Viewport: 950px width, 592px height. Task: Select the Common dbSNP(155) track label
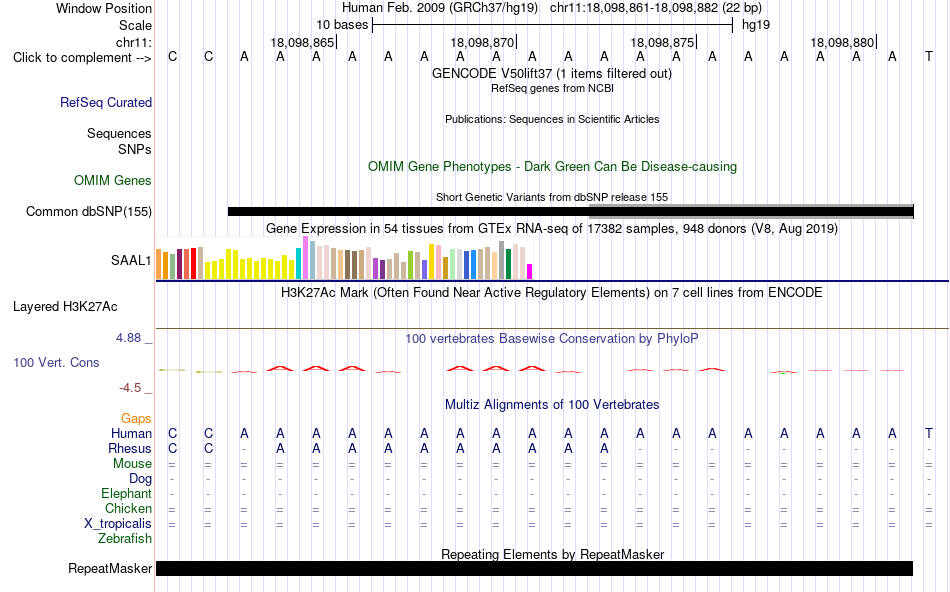pos(88,211)
